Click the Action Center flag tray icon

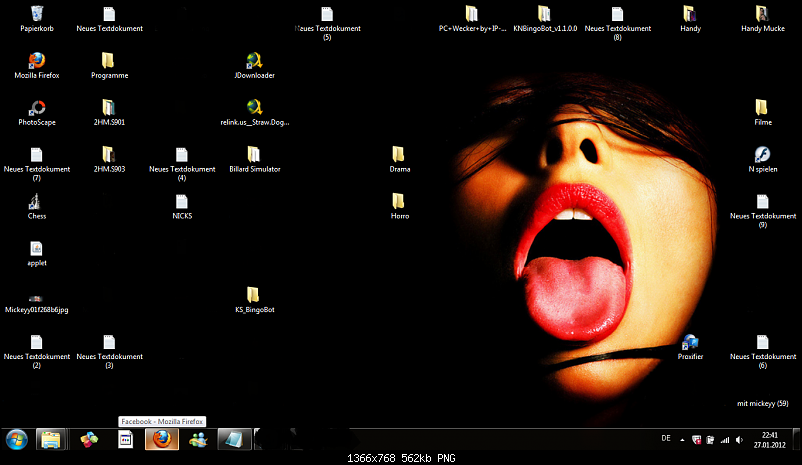(710, 440)
